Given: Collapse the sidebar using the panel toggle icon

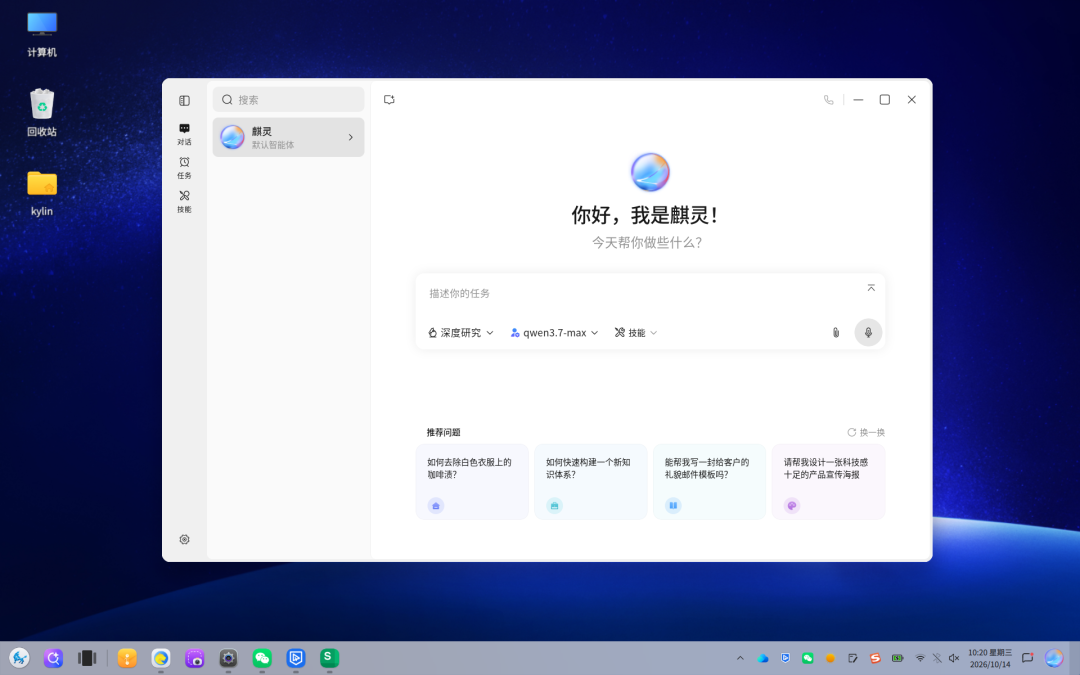Looking at the screenshot, I should pos(184,101).
